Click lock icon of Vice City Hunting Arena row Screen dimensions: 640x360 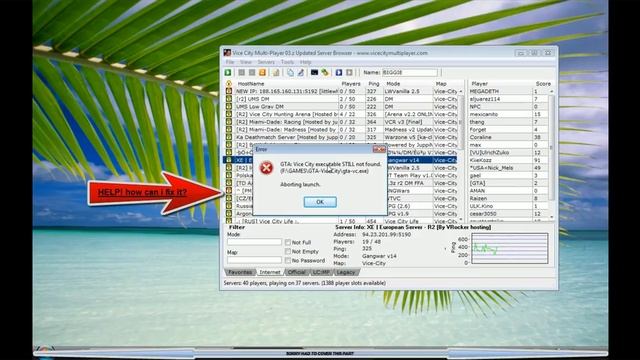pyautogui.click(x=229, y=114)
